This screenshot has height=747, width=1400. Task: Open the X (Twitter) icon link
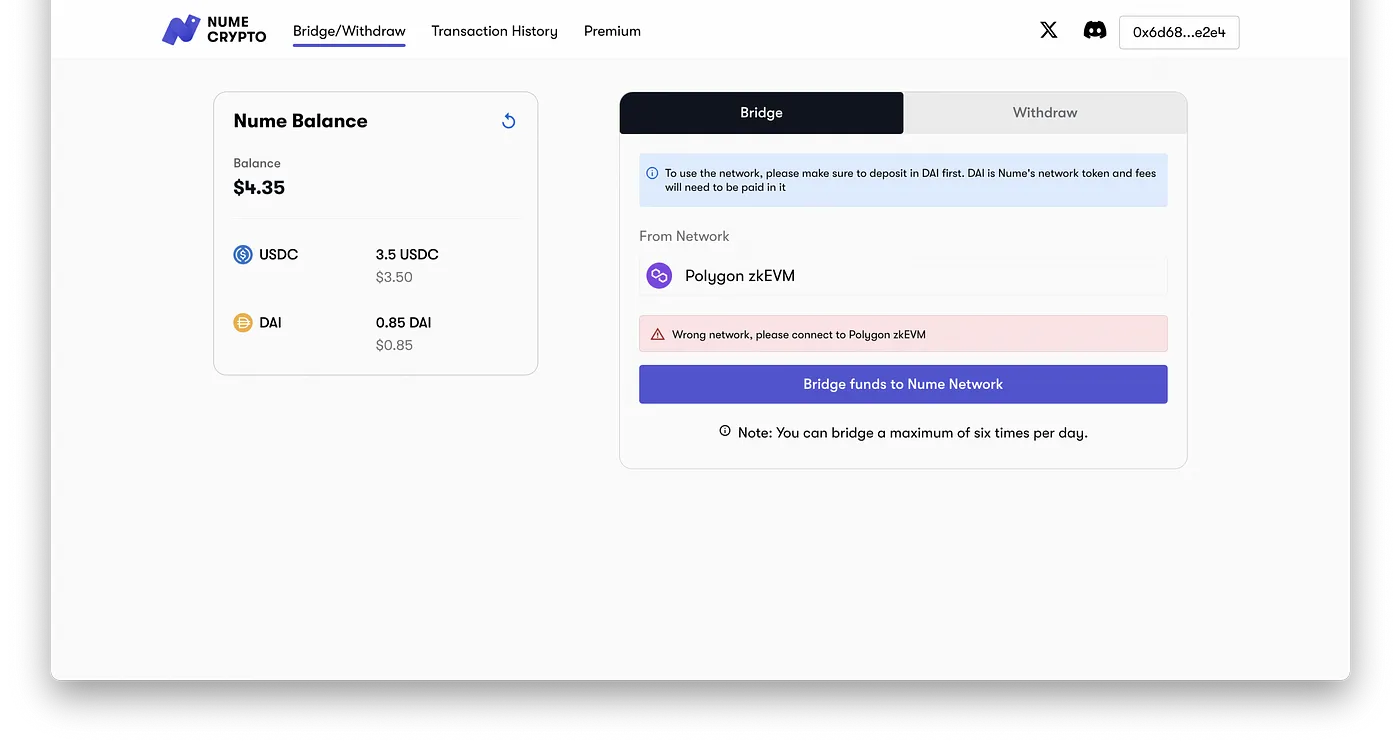pyautogui.click(x=1048, y=30)
